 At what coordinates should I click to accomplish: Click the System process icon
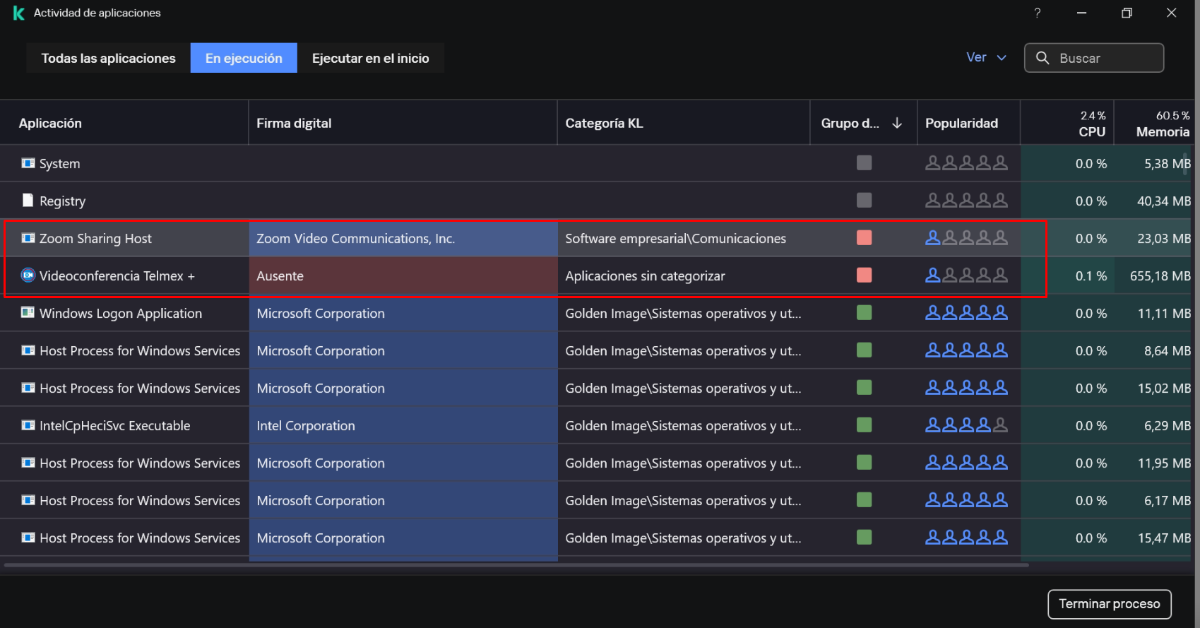tap(28, 163)
